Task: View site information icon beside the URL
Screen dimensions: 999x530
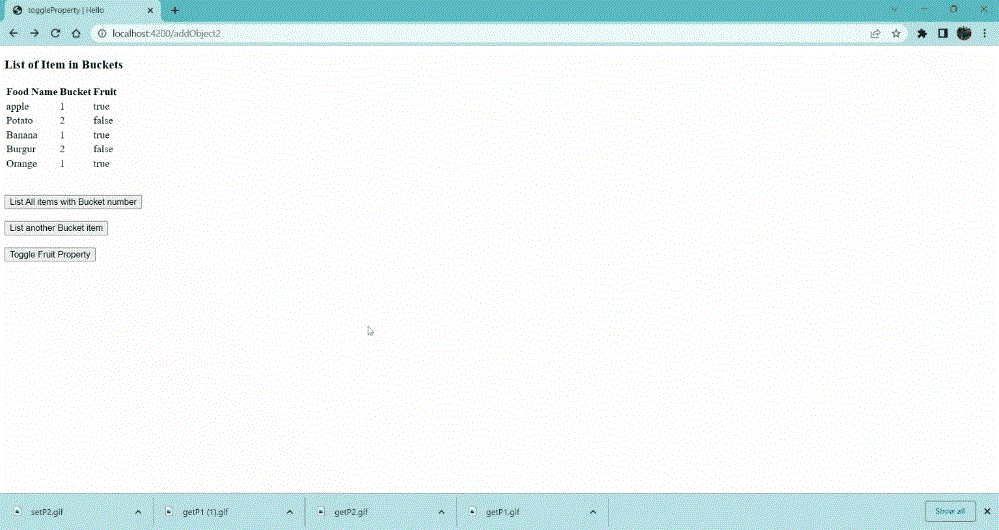Action: click(102, 33)
